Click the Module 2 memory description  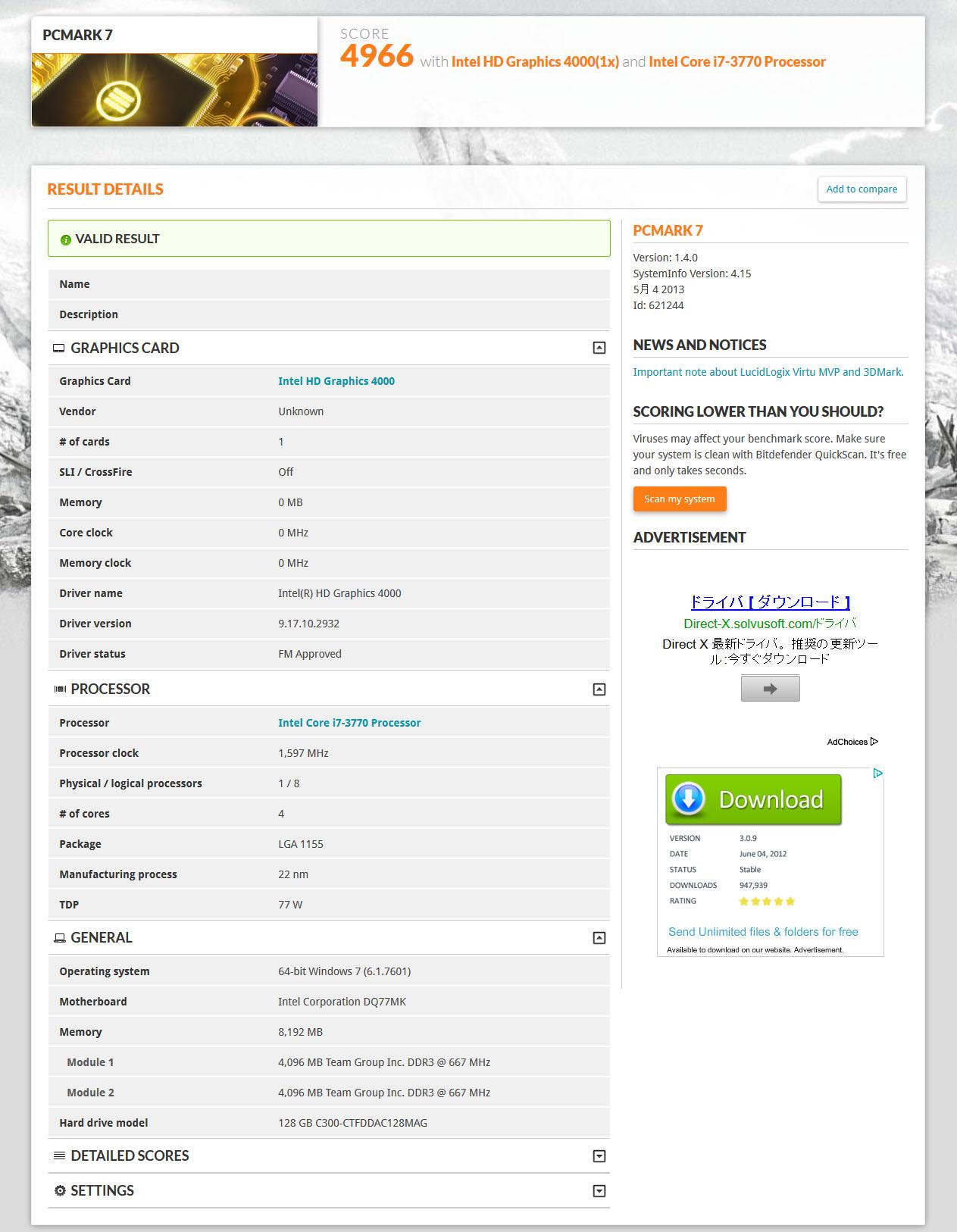pos(384,1093)
